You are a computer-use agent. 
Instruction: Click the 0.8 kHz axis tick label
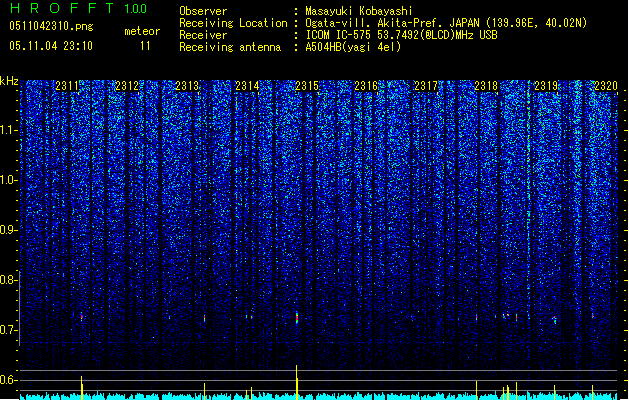tap(8, 280)
